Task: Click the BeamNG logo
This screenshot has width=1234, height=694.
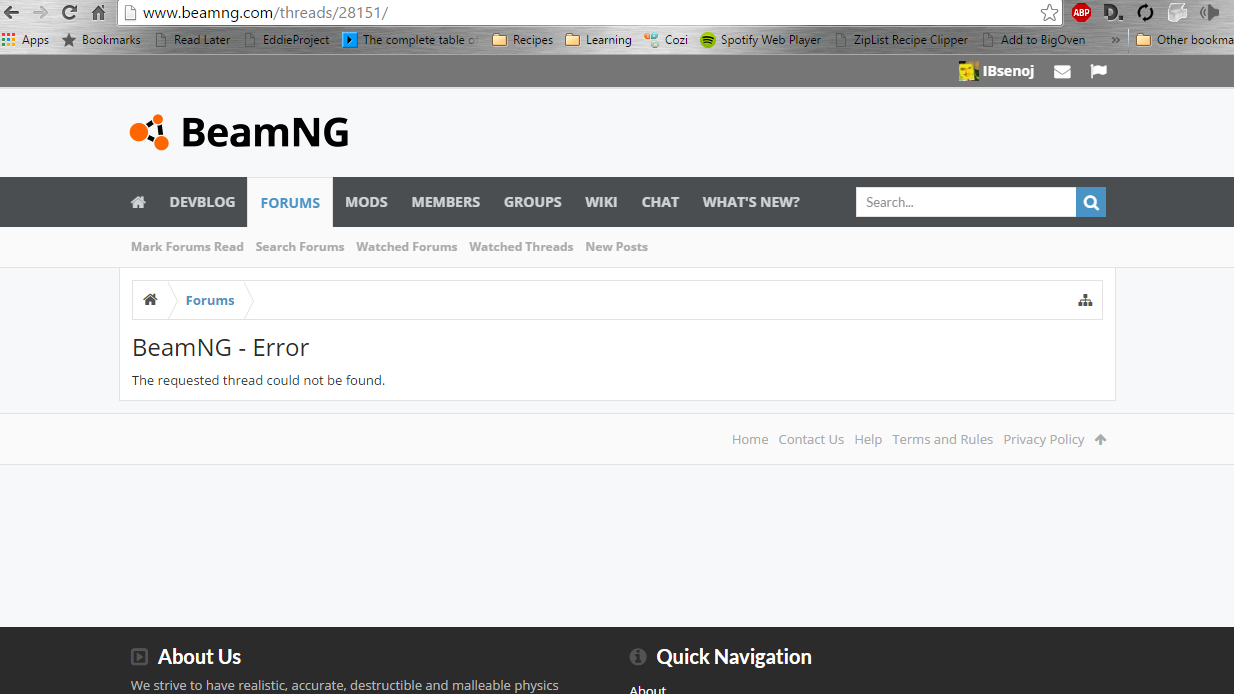Action: click(239, 132)
